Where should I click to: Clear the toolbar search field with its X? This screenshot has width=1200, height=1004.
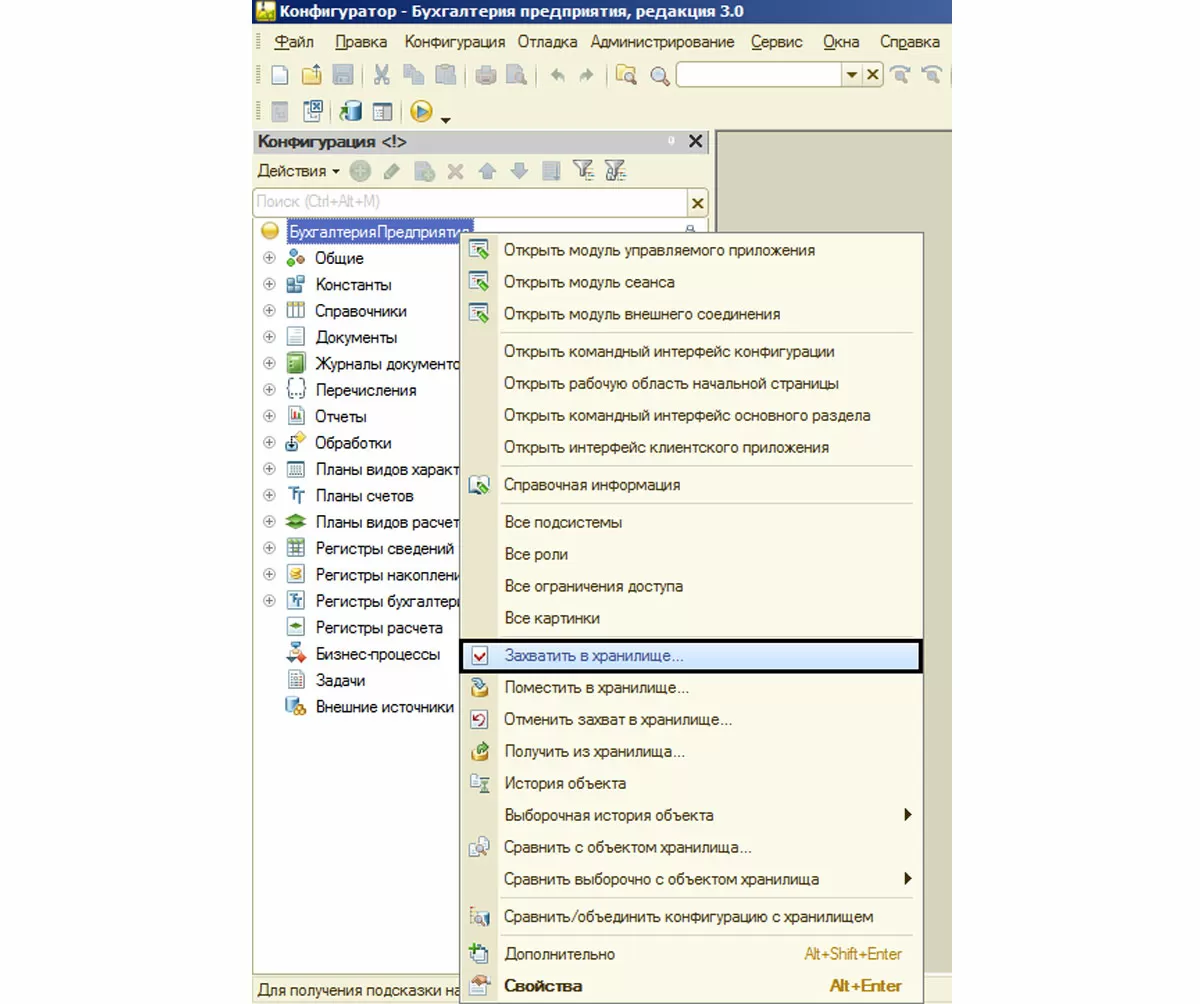coord(872,75)
